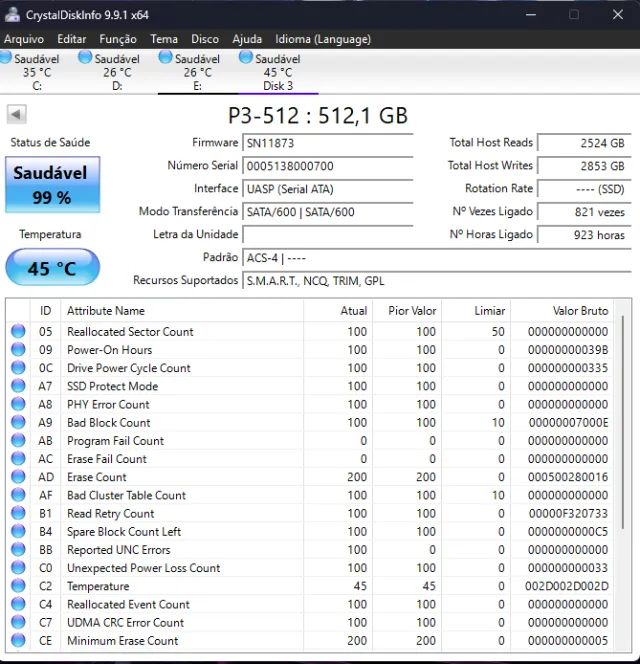Click status icon of Reported UNC Errors row

tap(18, 550)
